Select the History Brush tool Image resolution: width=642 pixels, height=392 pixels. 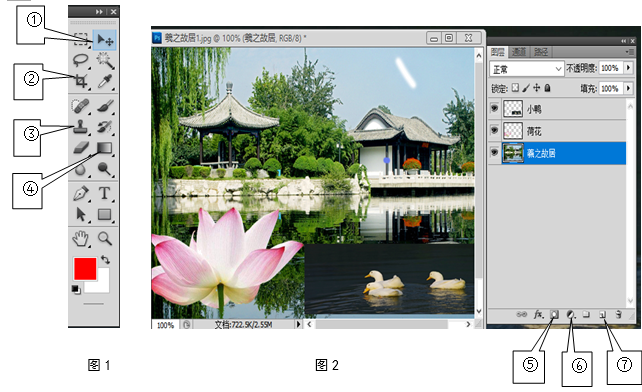coord(105,127)
